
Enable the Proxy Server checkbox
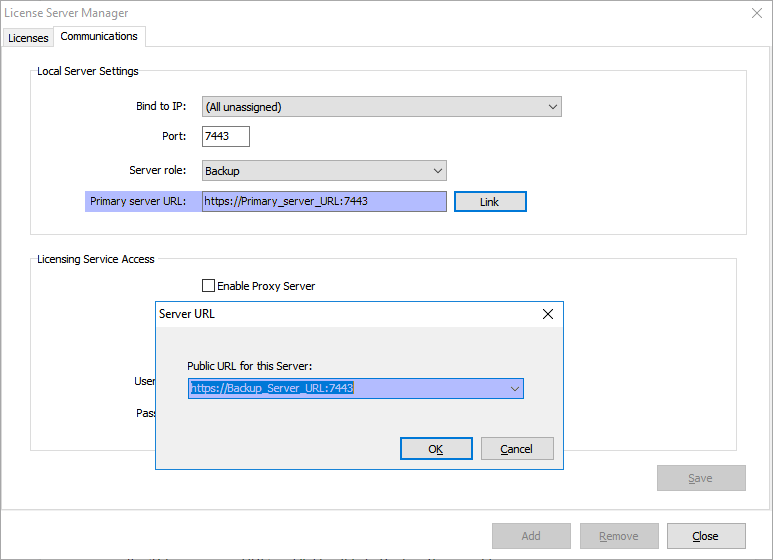pos(209,286)
